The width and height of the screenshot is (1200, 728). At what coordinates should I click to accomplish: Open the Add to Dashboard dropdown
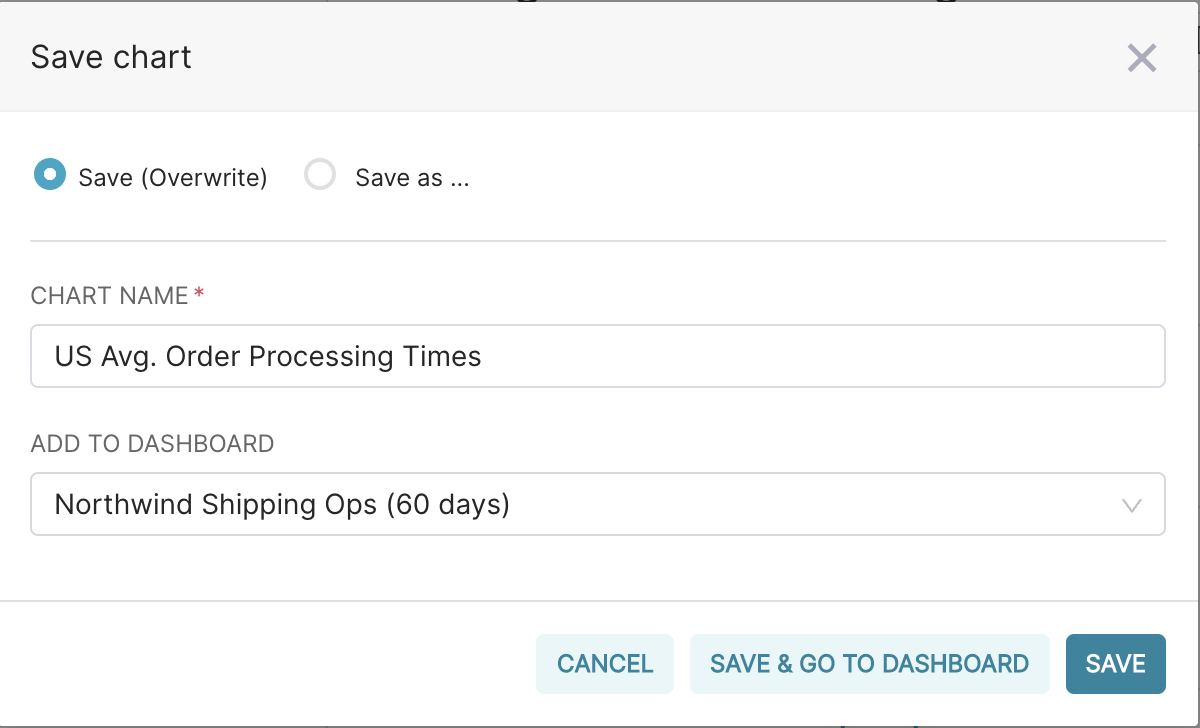(597, 504)
